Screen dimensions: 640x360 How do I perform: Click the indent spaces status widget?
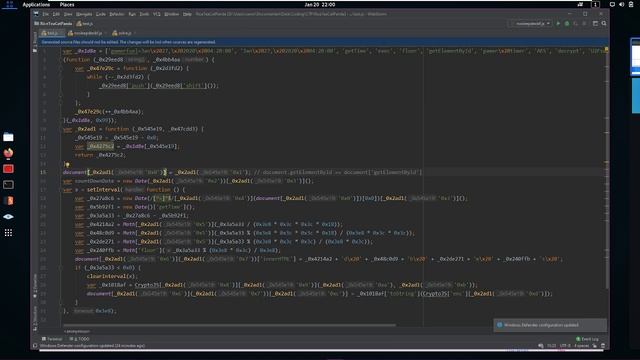582,346
